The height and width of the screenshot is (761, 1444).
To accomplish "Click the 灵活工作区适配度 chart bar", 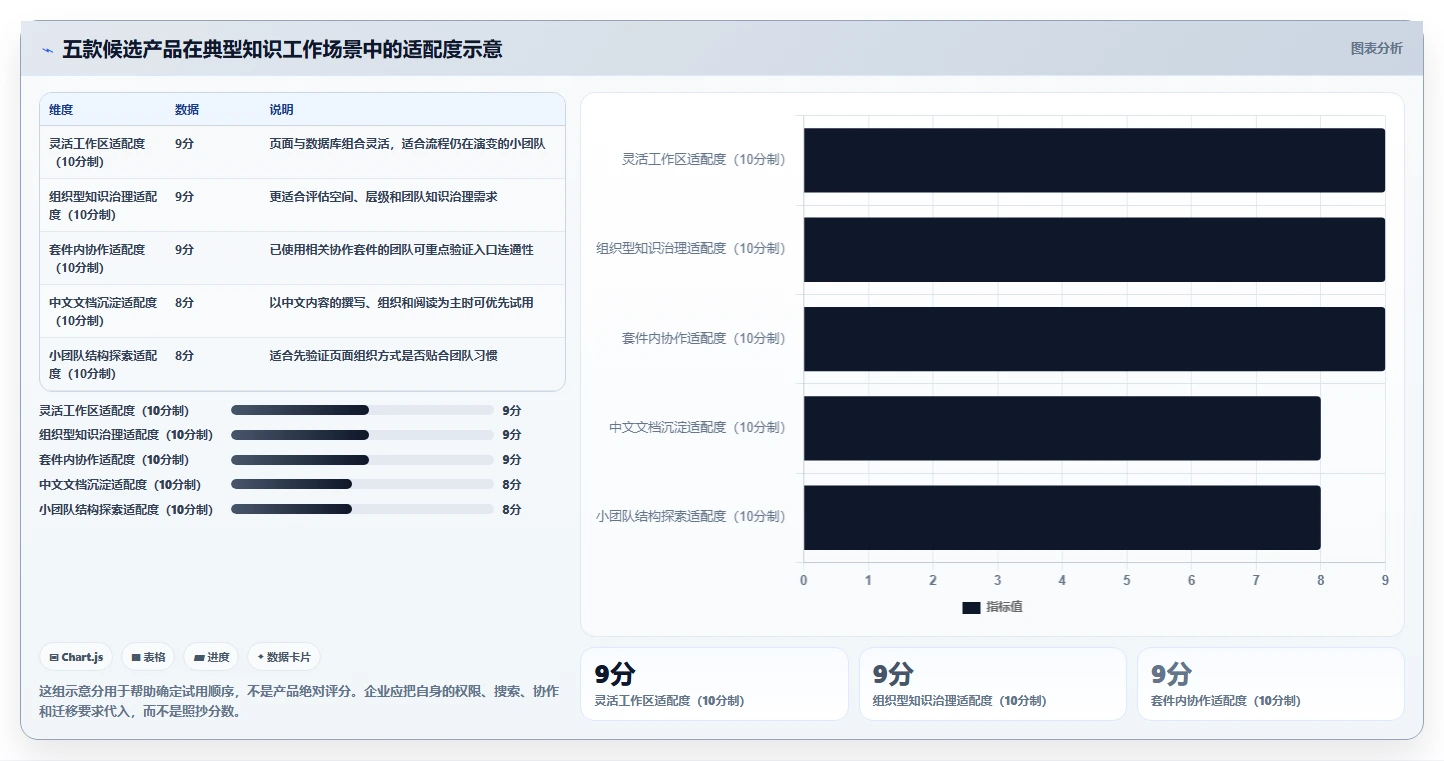I will pyautogui.click(x=1094, y=160).
